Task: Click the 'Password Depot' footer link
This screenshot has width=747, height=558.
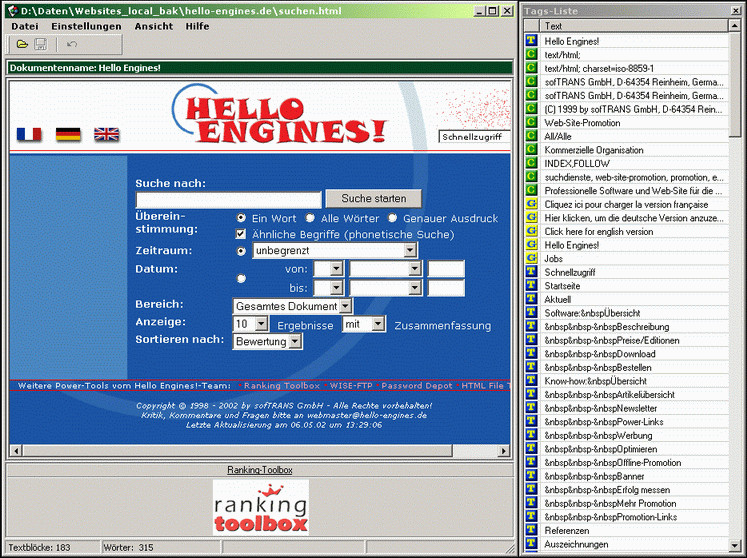Action: pos(416,386)
